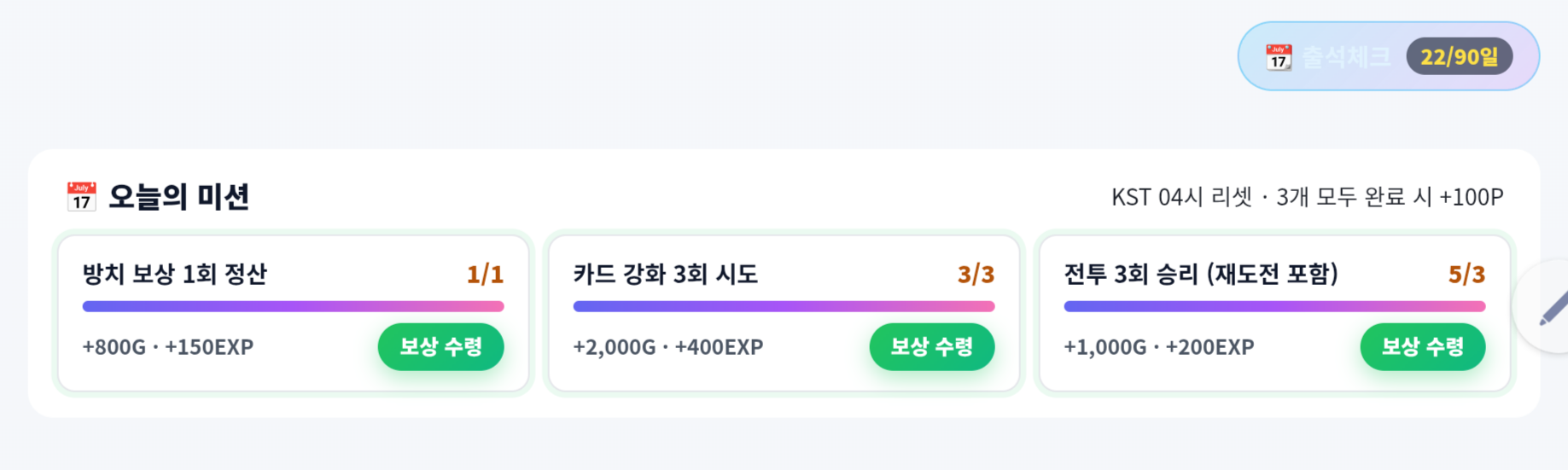
Task: Select the 카드 강화 3회 시도 mission title
Action: coord(666,274)
